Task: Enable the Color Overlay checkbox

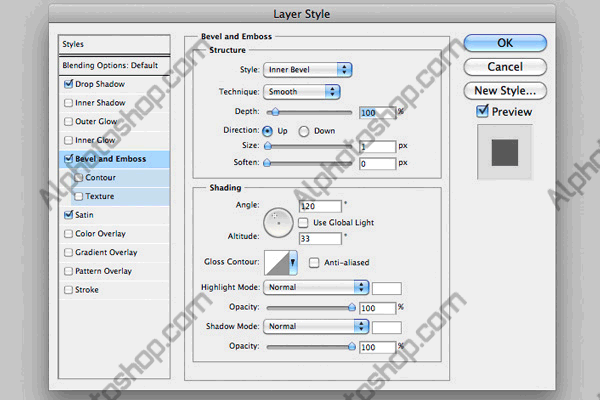Action: coord(68,233)
